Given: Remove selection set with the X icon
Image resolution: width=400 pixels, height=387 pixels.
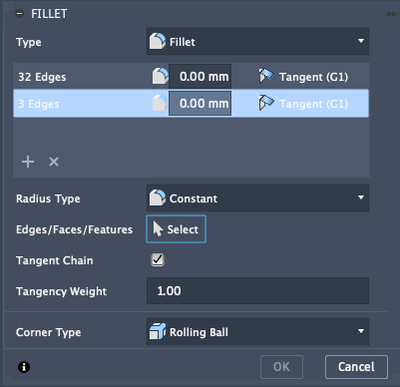Looking at the screenshot, I should (x=54, y=162).
